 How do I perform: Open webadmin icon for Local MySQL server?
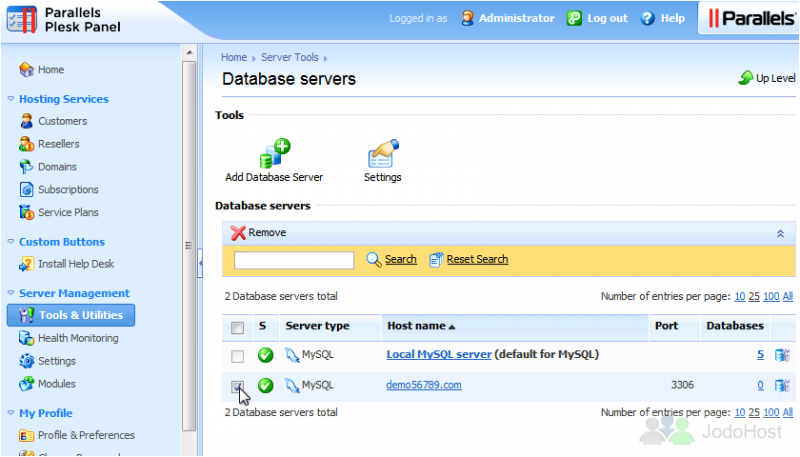[782, 355]
